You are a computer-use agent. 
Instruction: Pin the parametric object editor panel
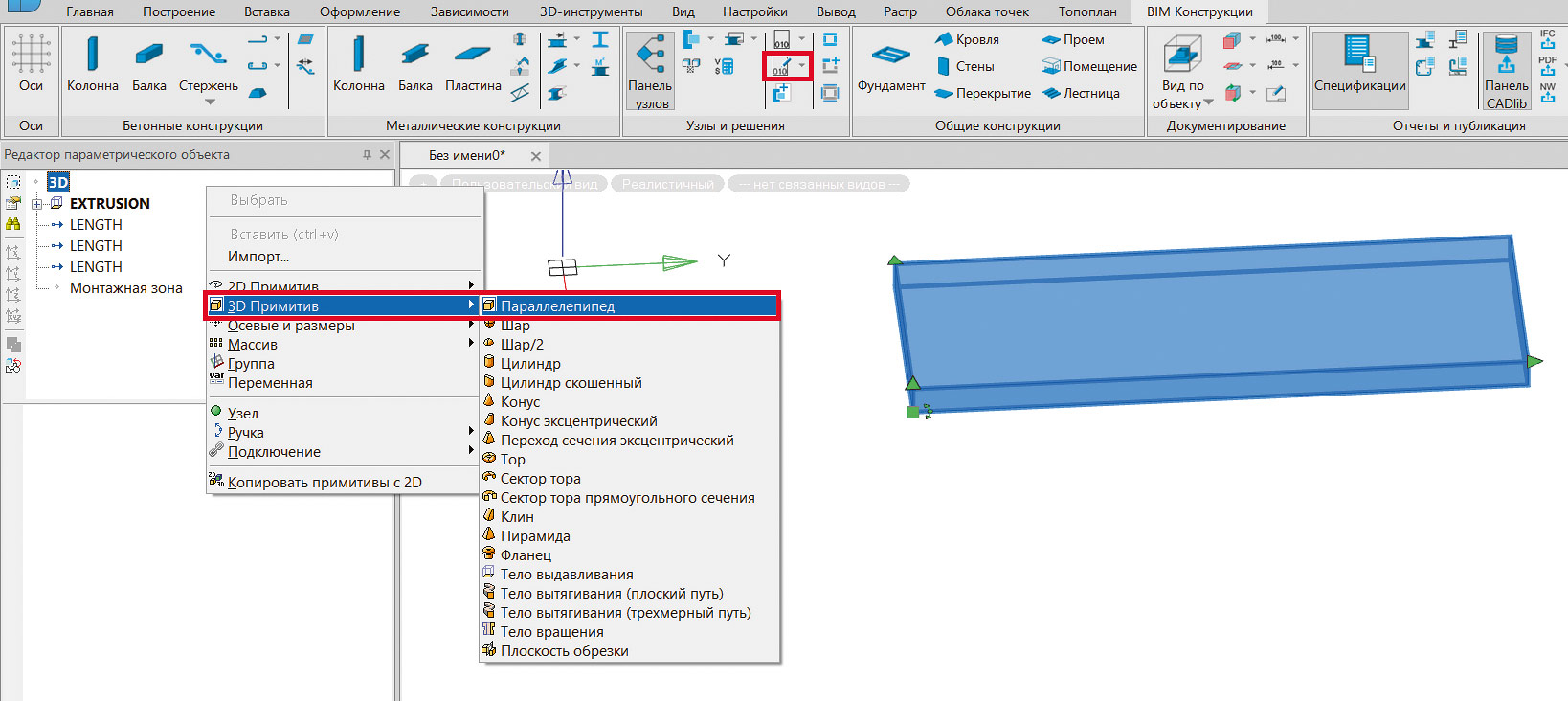click(x=367, y=154)
